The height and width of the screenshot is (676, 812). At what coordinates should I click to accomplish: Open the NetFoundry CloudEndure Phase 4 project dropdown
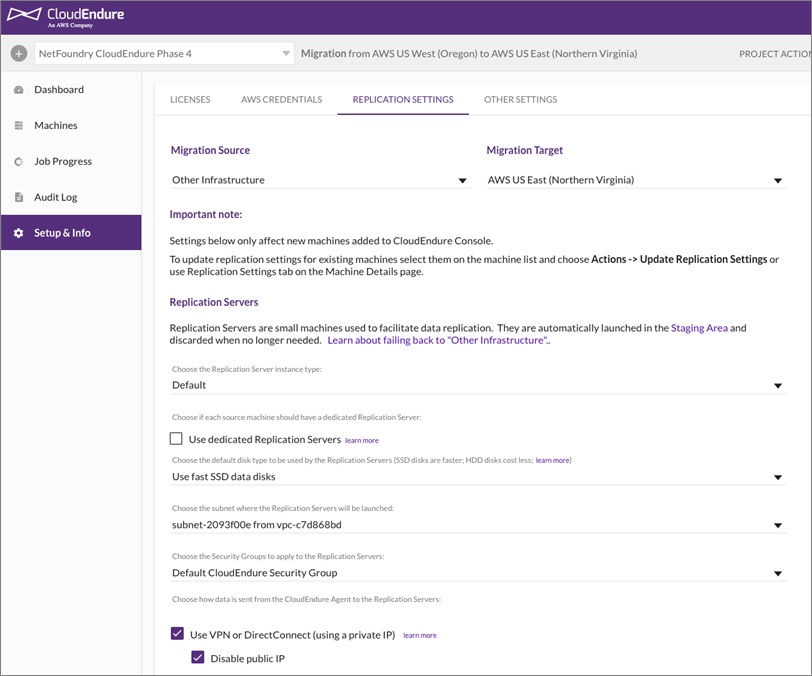(x=164, y=53)
